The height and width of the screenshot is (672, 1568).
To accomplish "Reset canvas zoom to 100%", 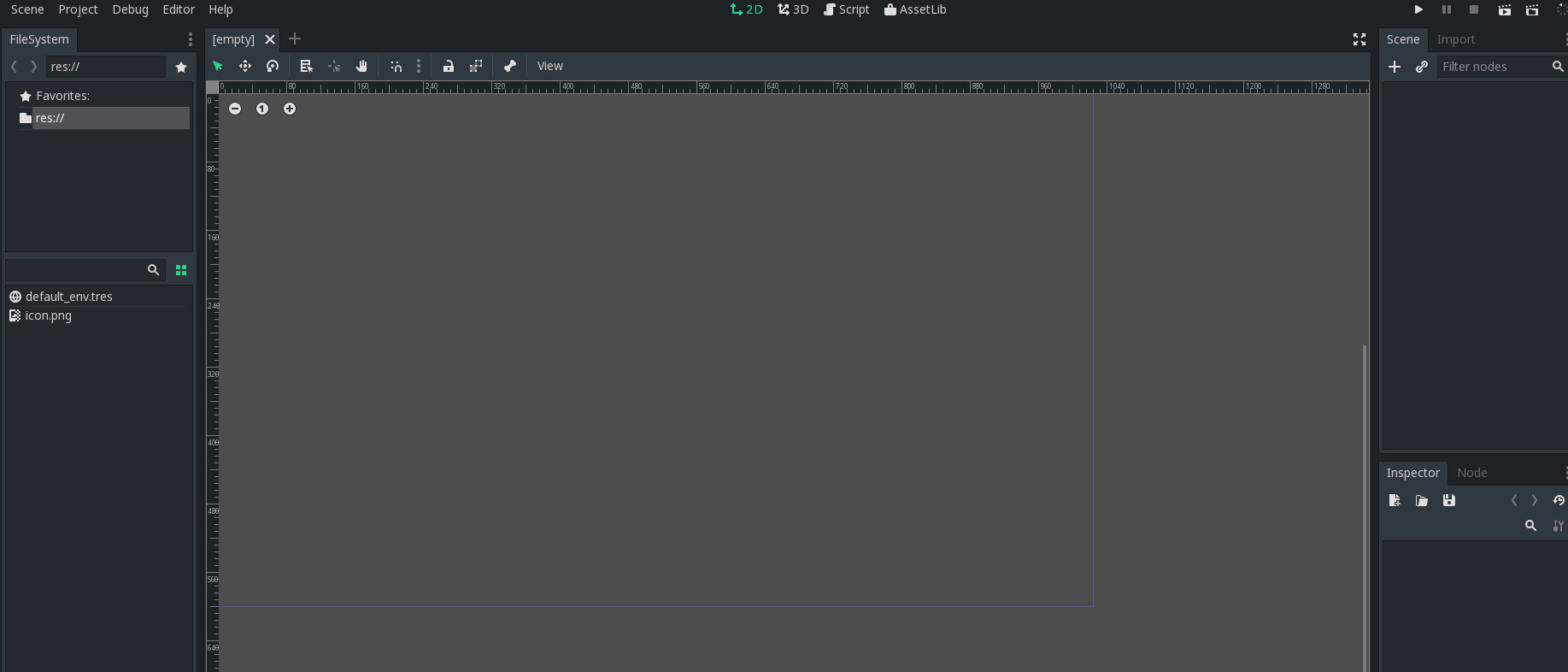I will pyautogui.click(x=262, y=109).
